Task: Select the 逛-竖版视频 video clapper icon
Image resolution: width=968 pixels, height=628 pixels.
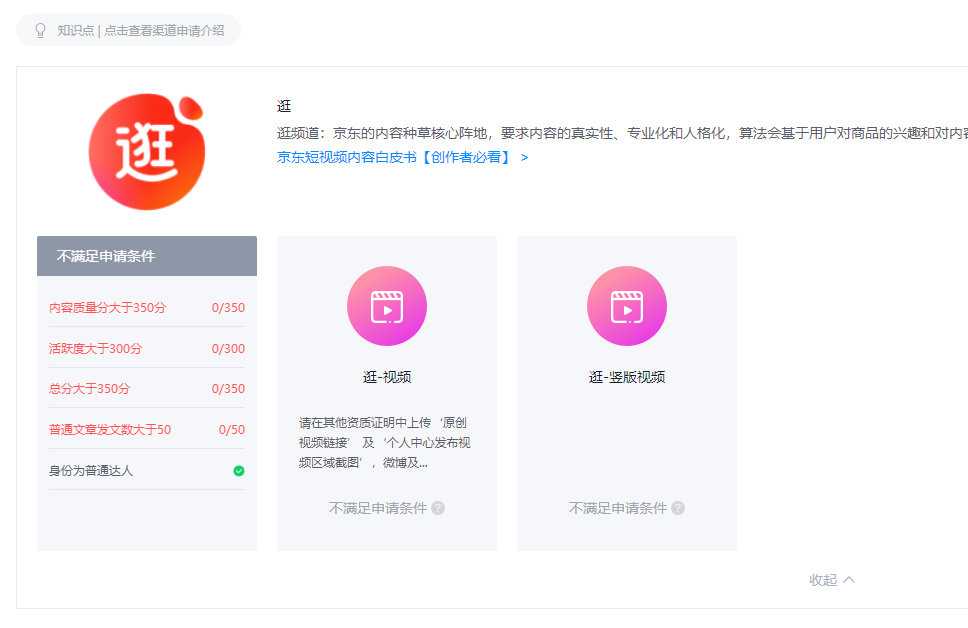Action: tap(627, 305)
